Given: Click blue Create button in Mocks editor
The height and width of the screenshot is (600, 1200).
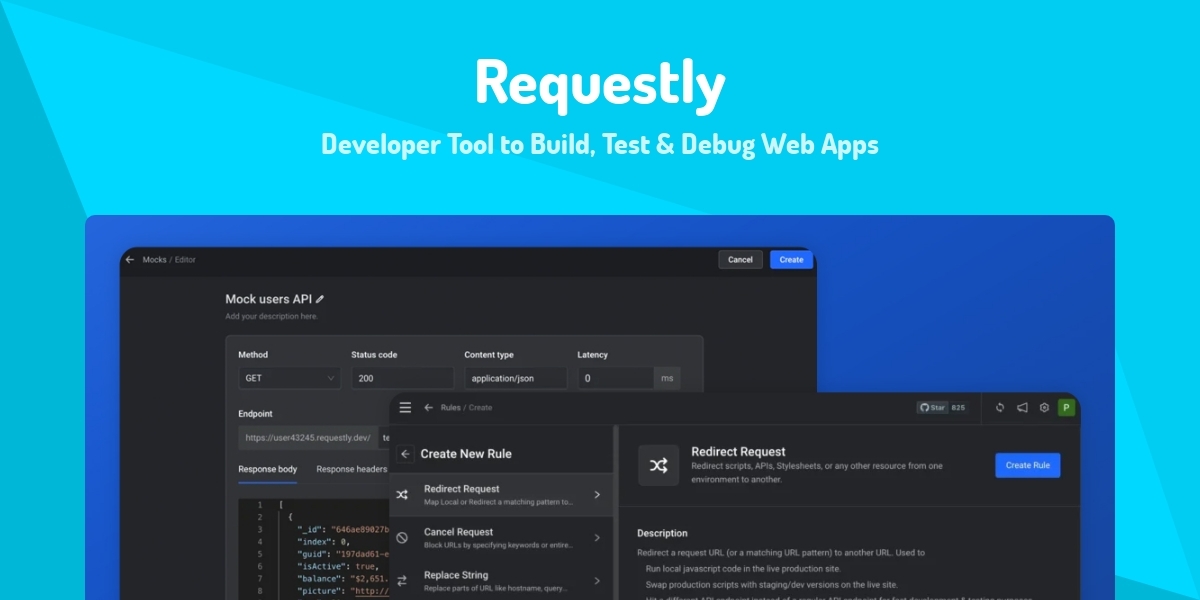Looking at the screenshot, I should (x=791, y=259).
